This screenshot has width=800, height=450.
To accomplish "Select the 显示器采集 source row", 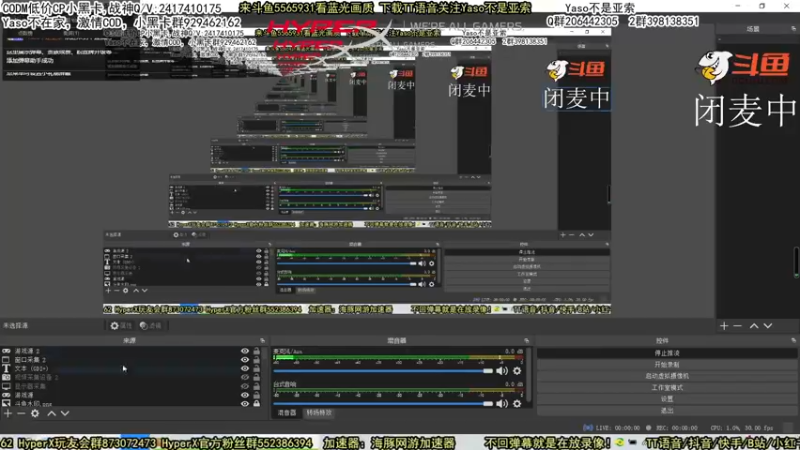I will (x=131, y=386).
